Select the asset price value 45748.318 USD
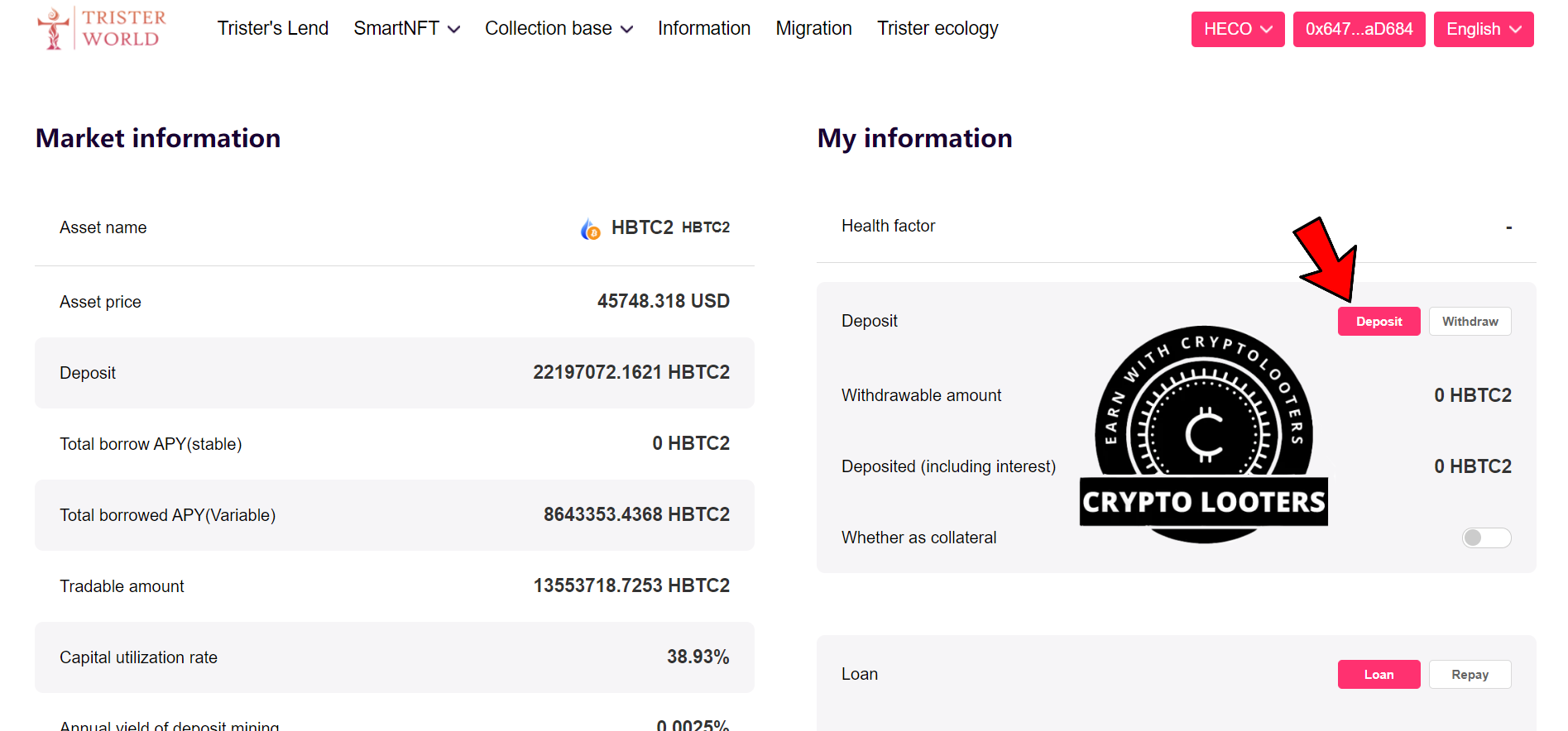This screenshot has width=1568, height=731. tap(664, 301)
